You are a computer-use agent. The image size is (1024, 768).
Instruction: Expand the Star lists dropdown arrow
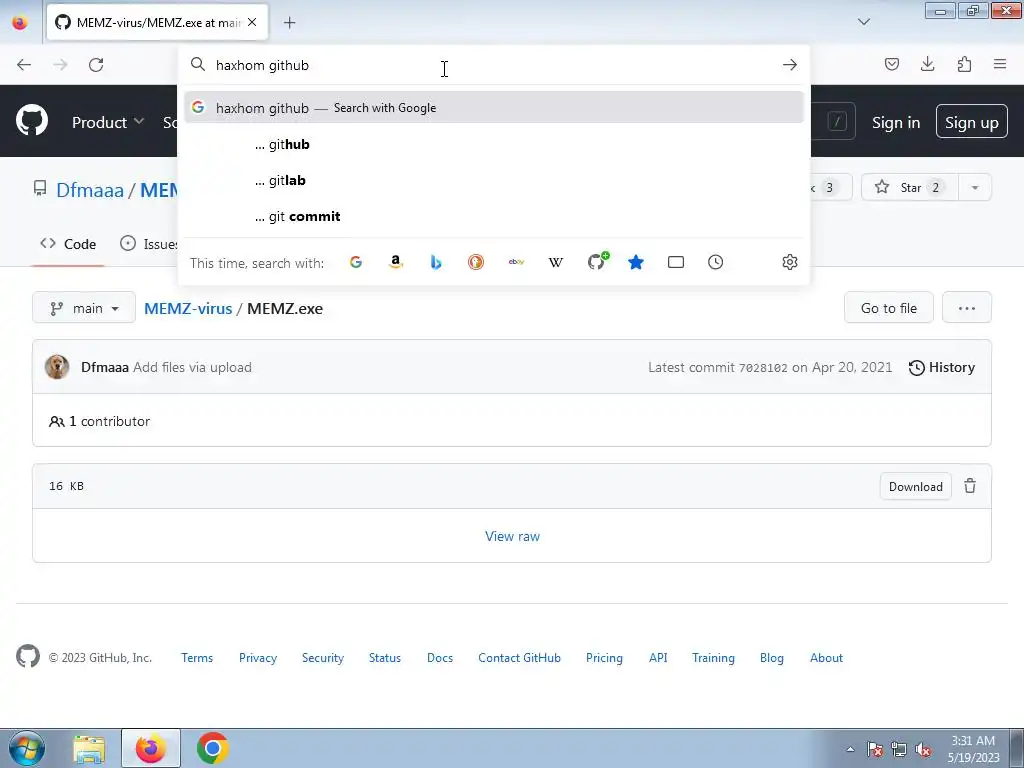coord(975,187)
